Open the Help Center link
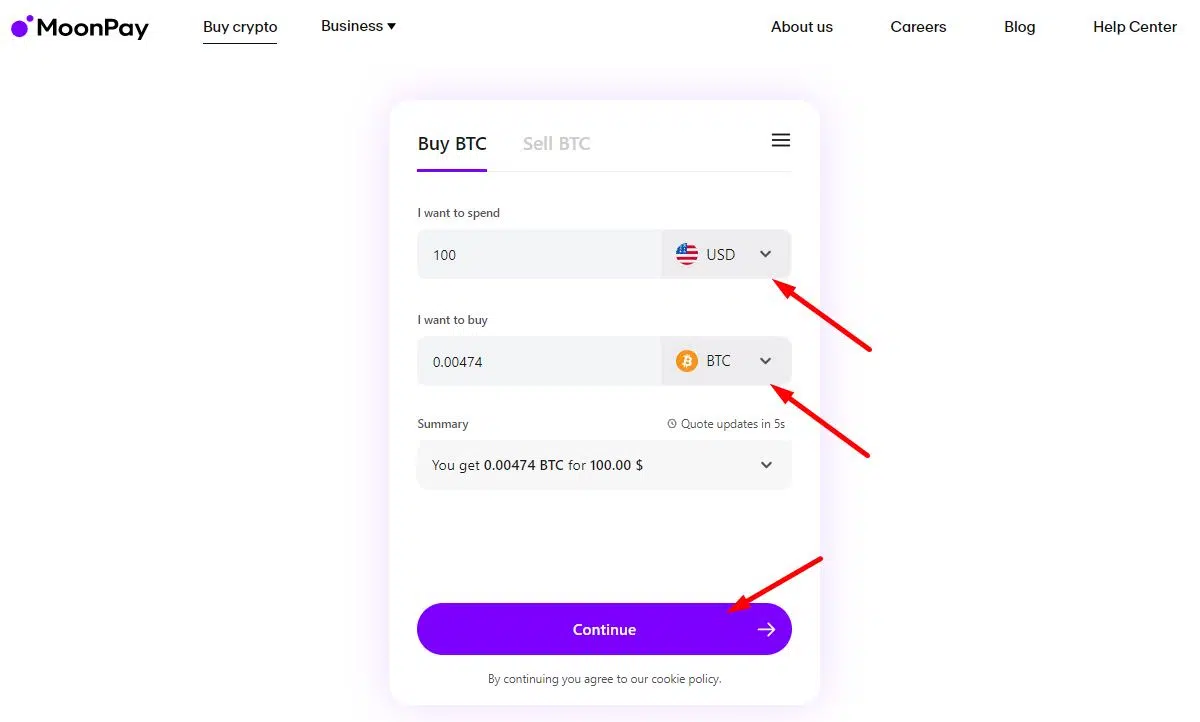Screen dimensions: 1200x722 click(x=1134, y=27)
